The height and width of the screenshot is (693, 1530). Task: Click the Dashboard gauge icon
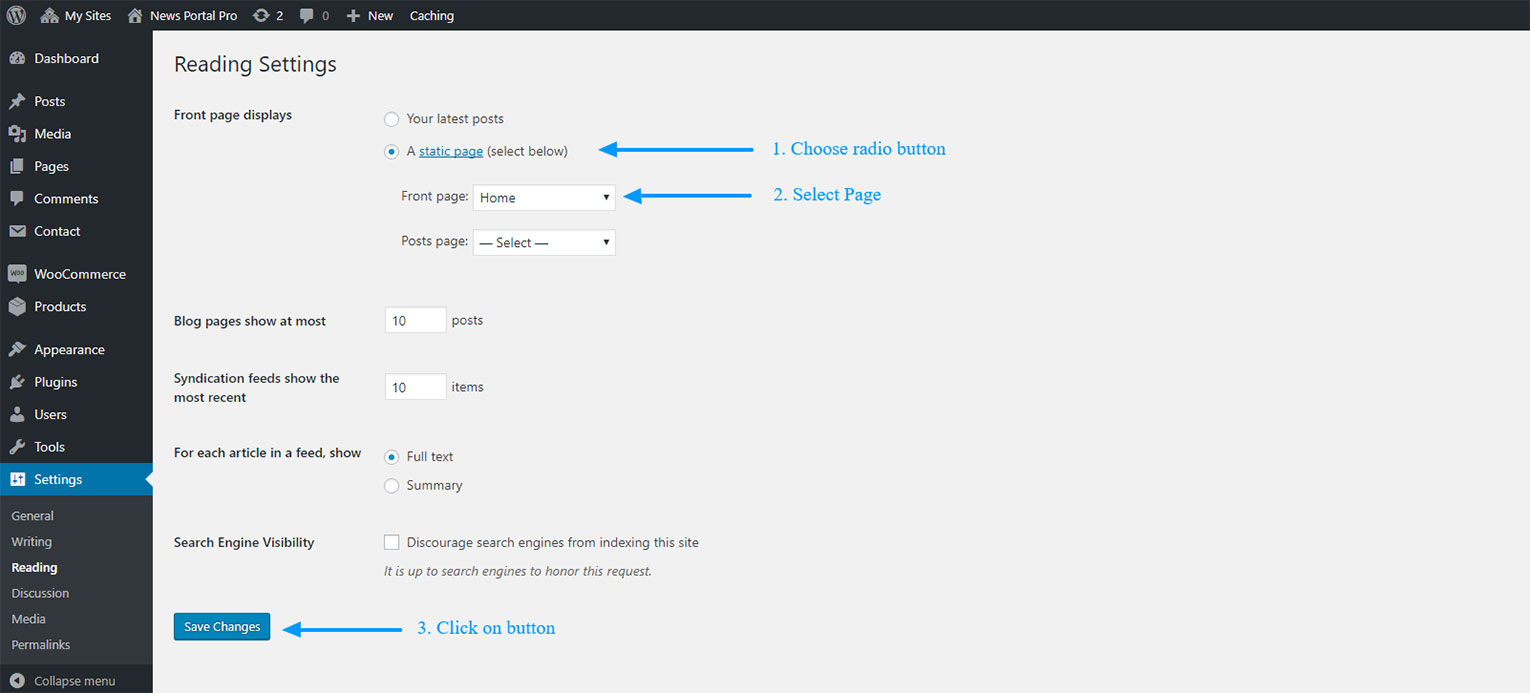click(17, 58)
